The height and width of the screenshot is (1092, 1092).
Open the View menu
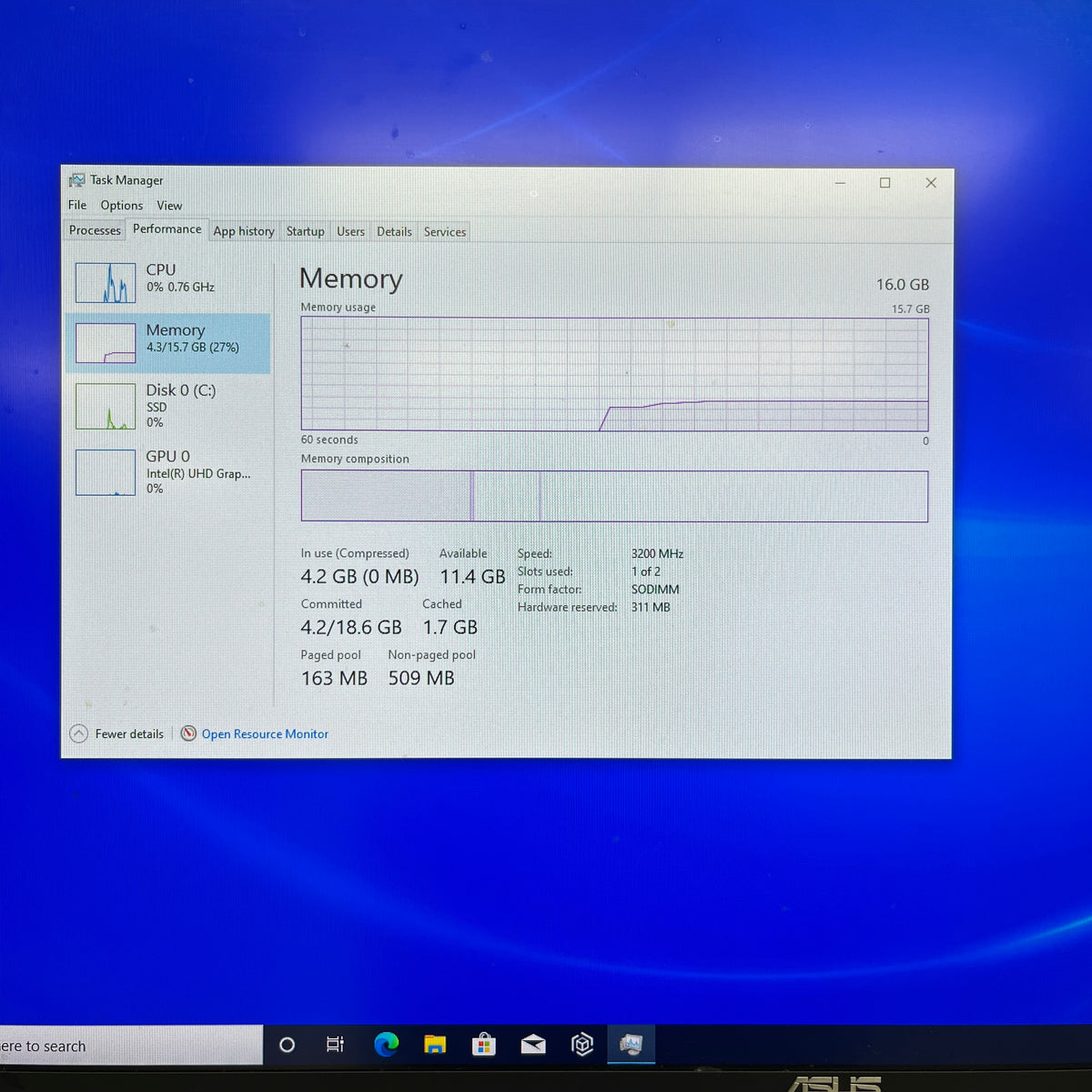169,206
